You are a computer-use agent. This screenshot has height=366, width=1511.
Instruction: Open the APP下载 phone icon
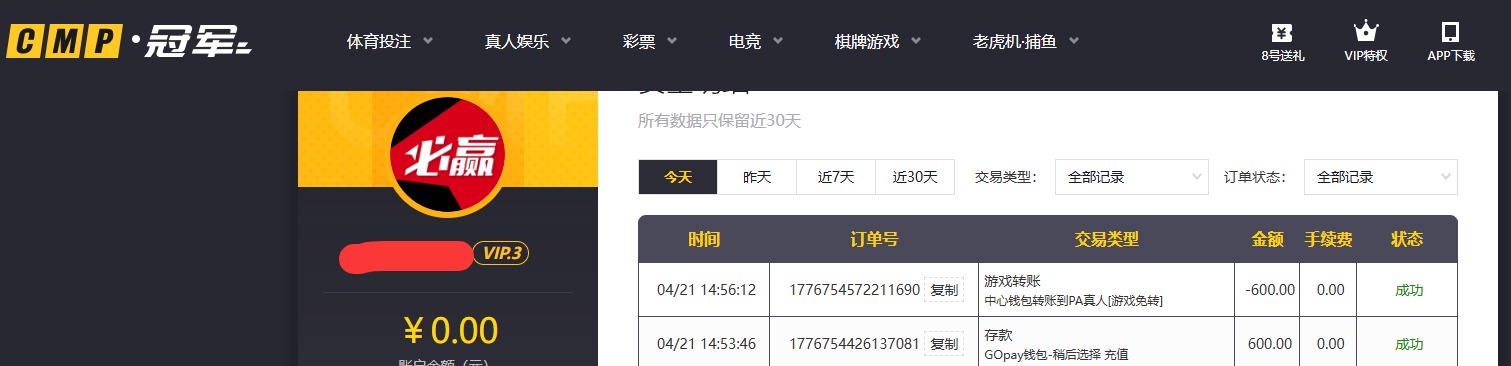click(1450, 32)
